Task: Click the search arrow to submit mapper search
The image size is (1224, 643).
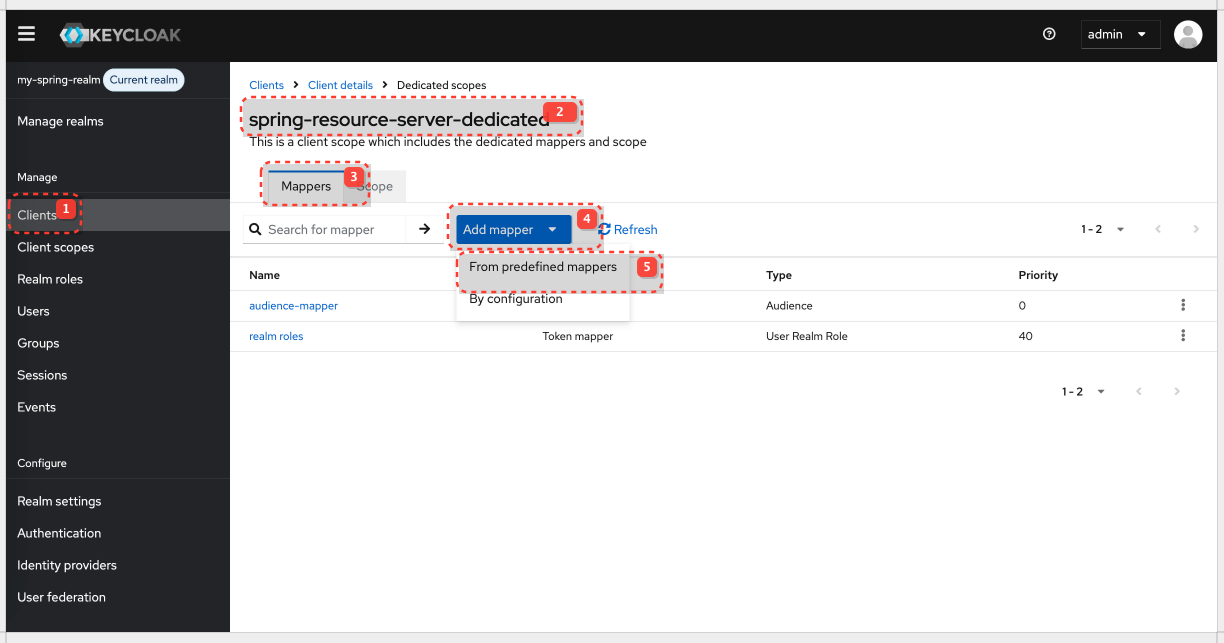Action: 424,229
